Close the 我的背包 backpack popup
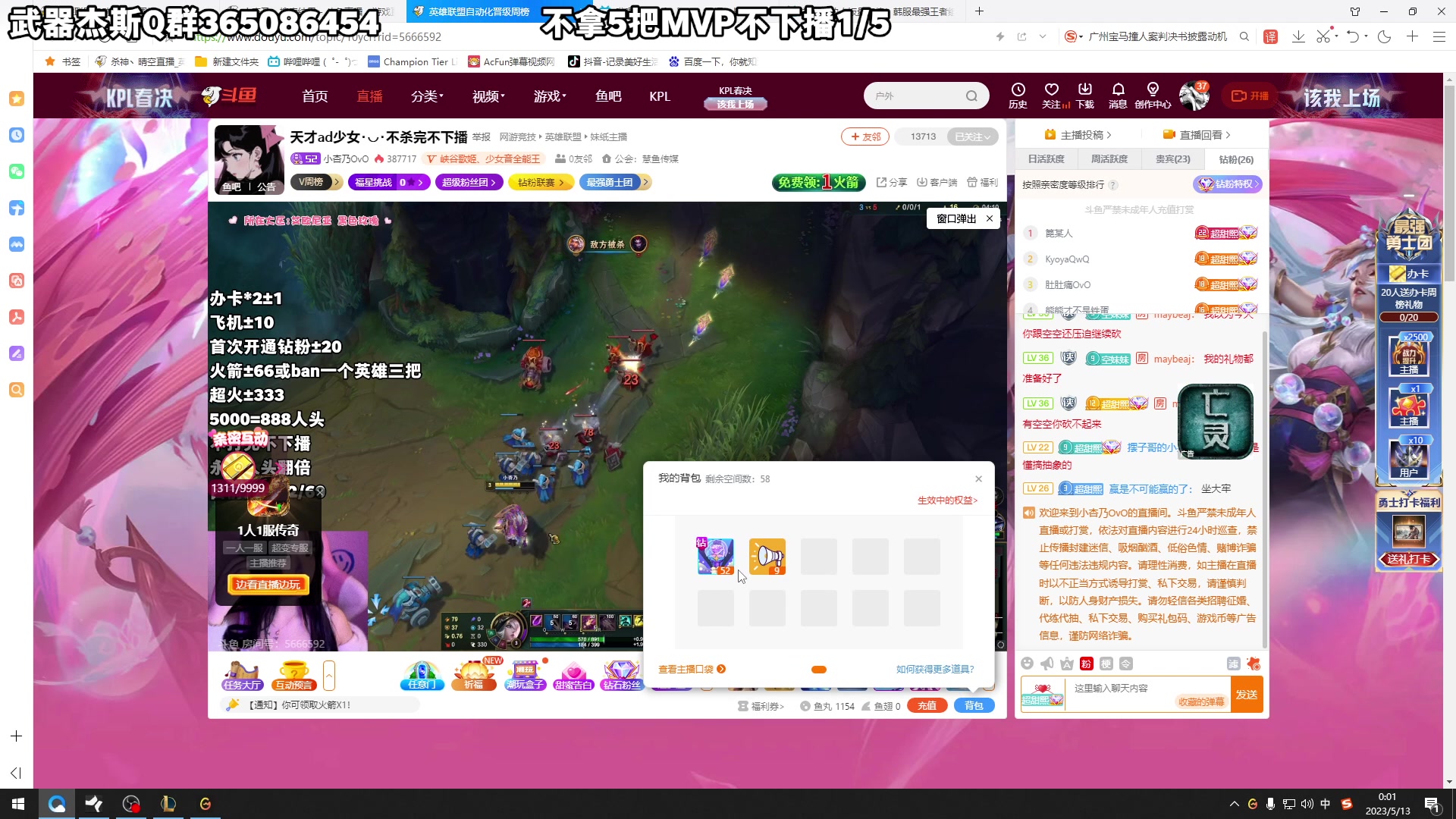This screenshot has width=1456, height=819. coord(978,479)
